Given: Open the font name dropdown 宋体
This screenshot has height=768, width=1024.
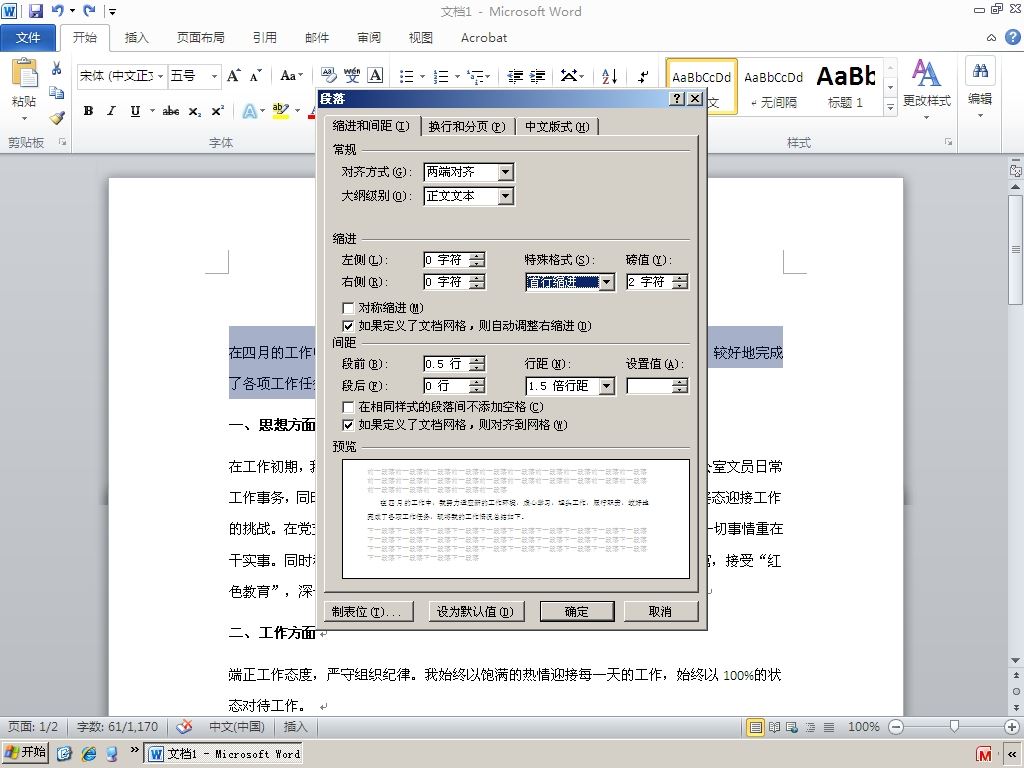Looking at the screenshot, I should click(x=122, y=76).
